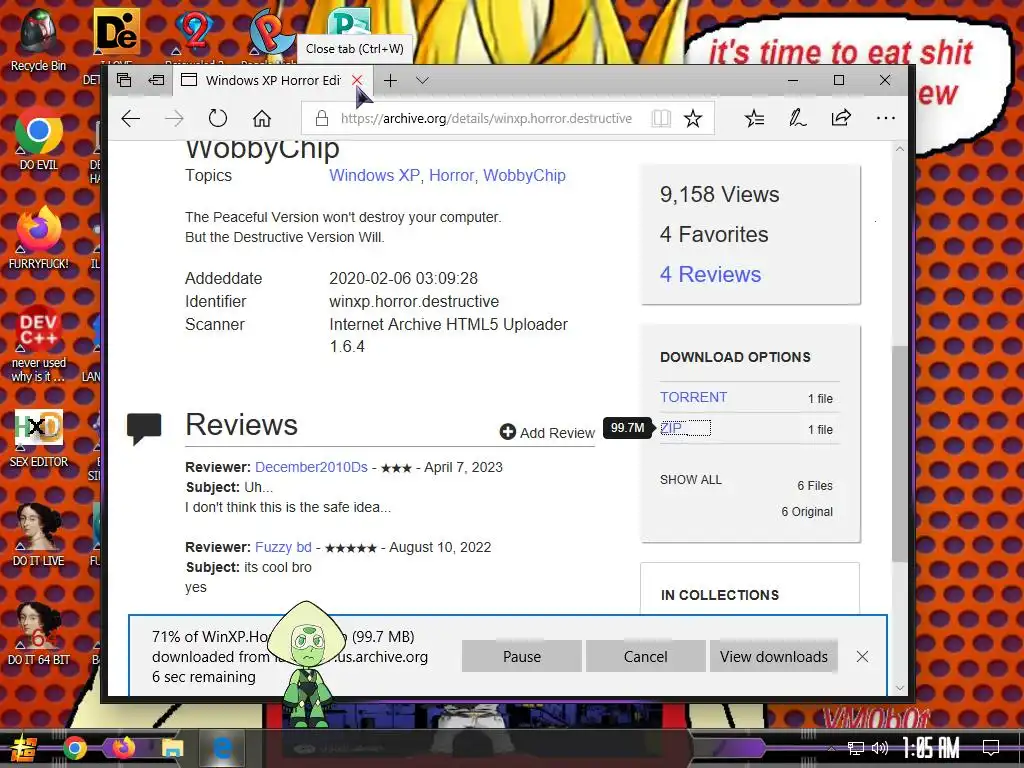Screen dimensions: 1024x768
Task: Dismiss the download notification bar
Action: pos(862,656)
